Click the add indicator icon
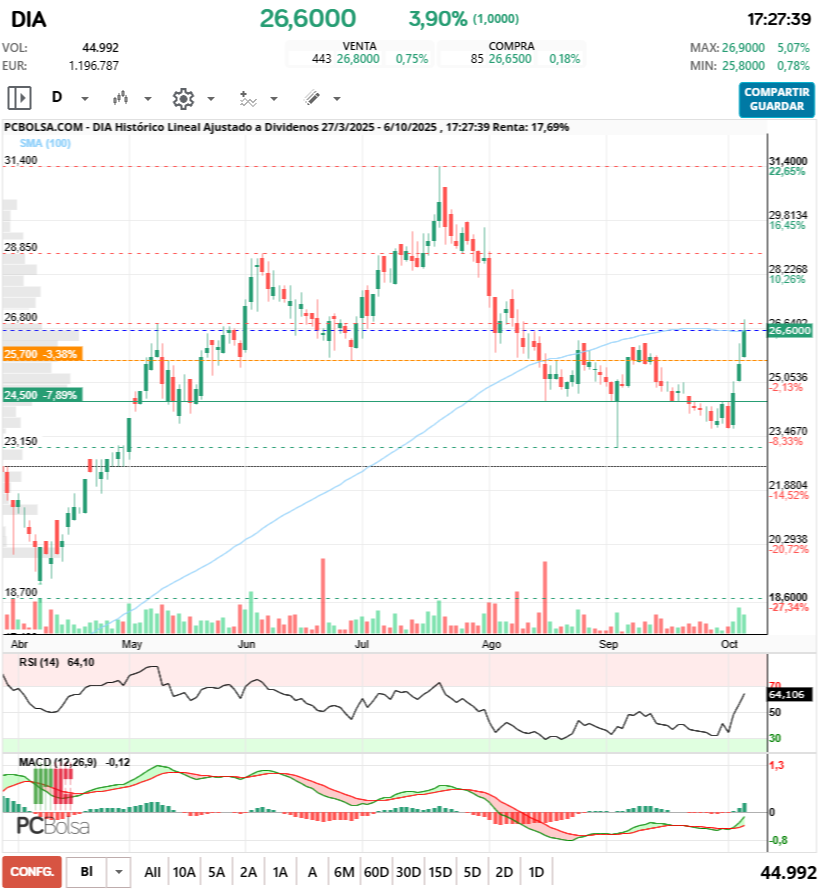The image size is (830, 893). pyautogui.click(x=247, y=97)
